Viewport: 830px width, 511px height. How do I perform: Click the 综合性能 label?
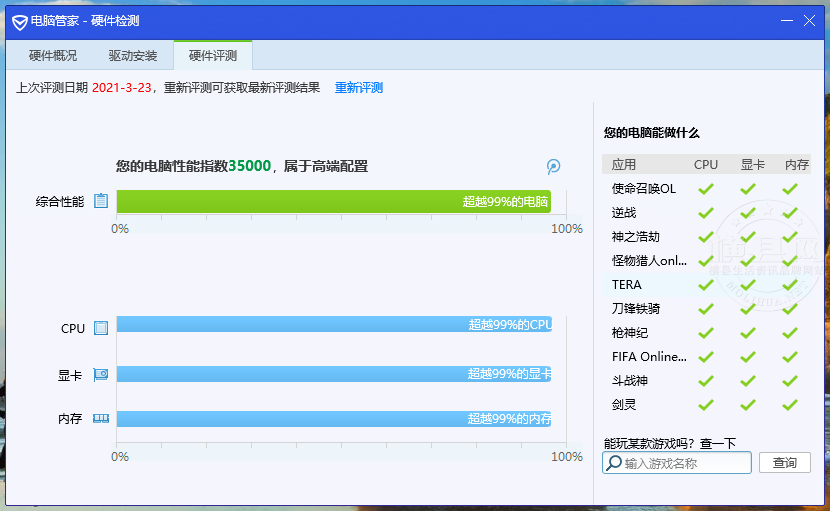59,202
